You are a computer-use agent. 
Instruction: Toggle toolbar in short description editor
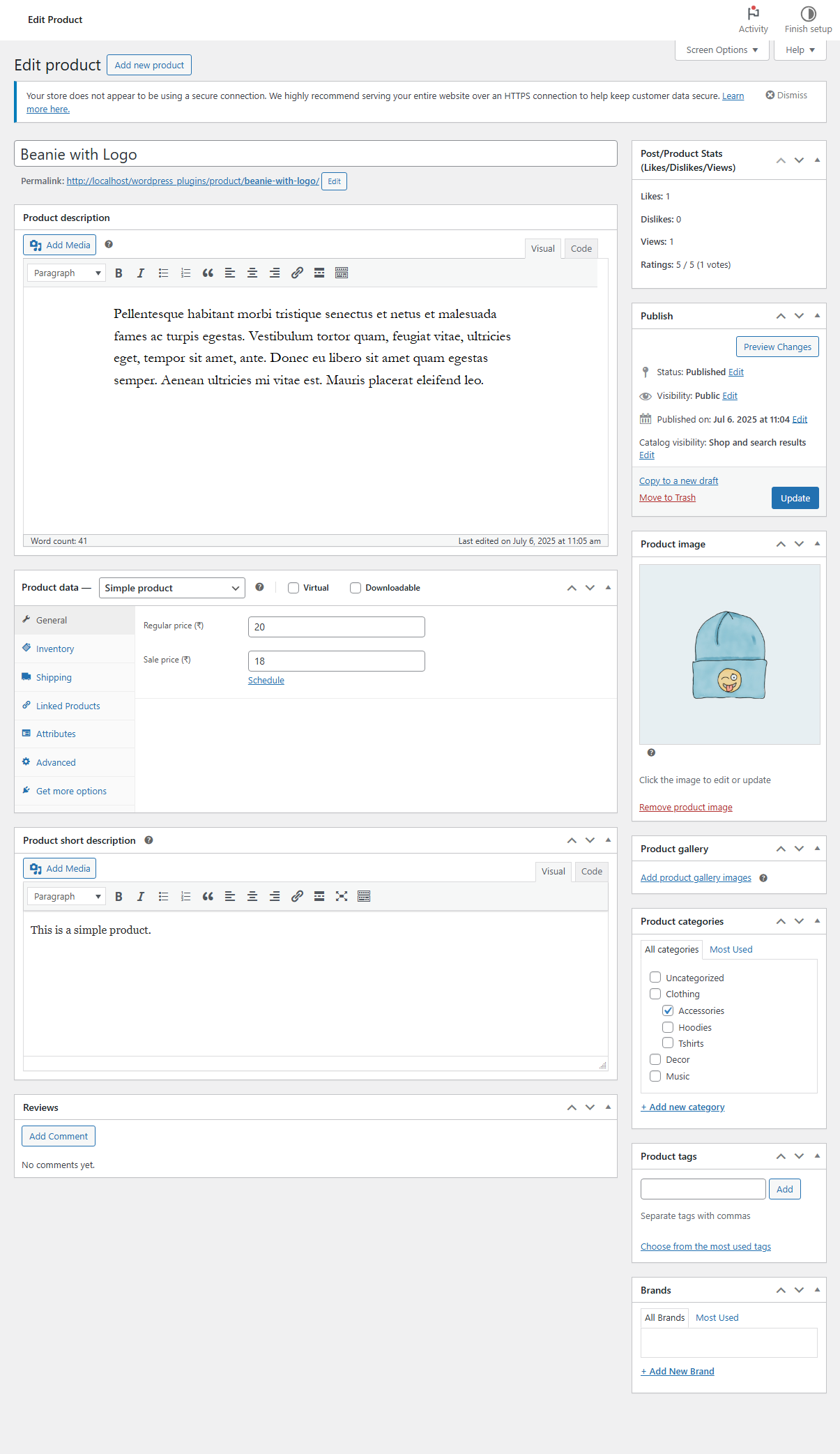(364, 896)
